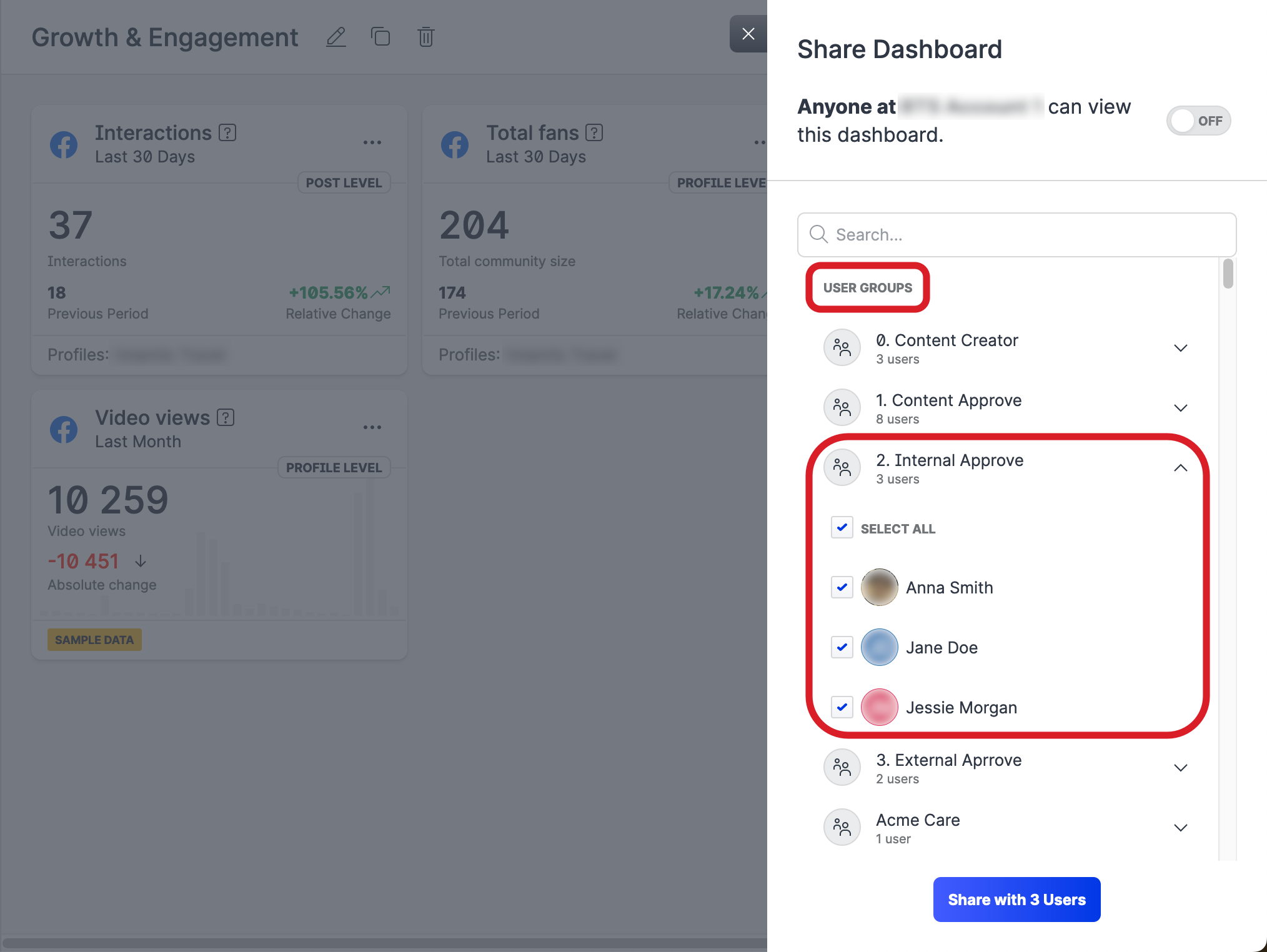The width and height of the screenshot is (1267, 952).
Task: Click the pencil edit icon beside dashboard title
Action: click(335, 37)
